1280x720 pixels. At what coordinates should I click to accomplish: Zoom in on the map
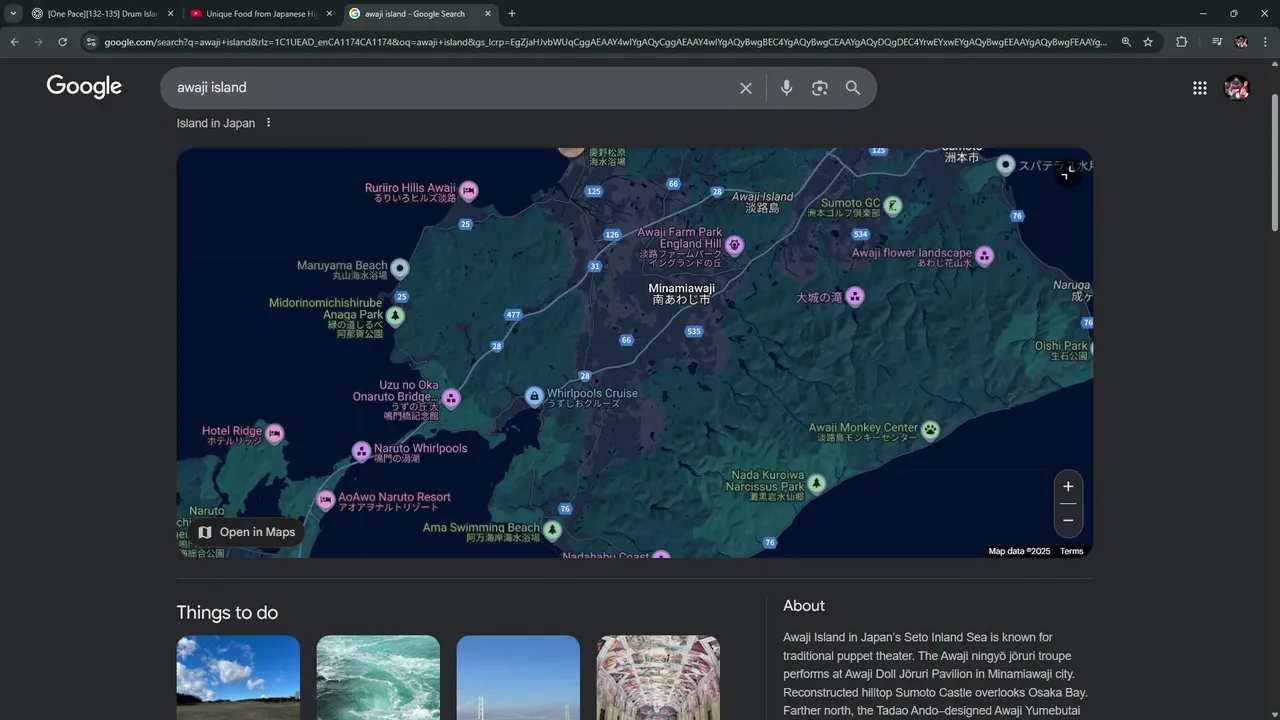coord(1068,486)
